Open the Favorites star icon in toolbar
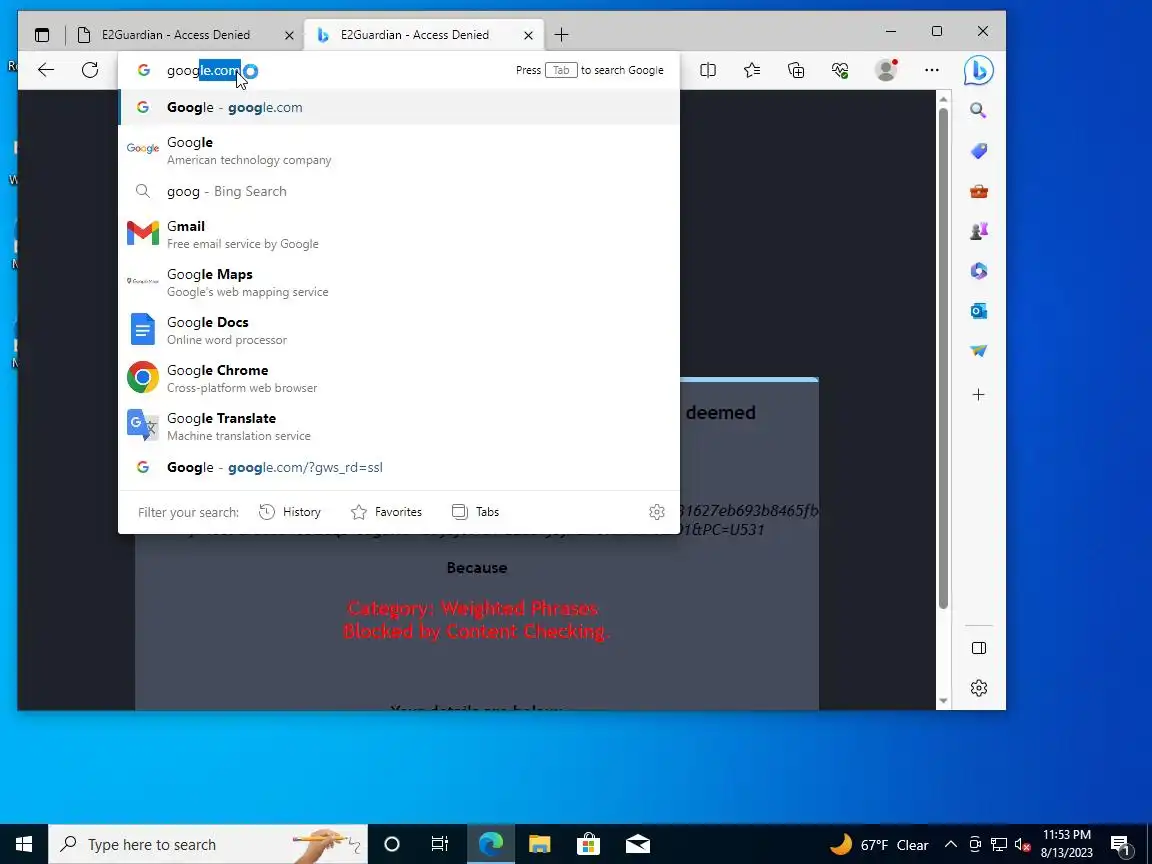Viewport: 1152px width, 864px height. (x=752, y=70)
